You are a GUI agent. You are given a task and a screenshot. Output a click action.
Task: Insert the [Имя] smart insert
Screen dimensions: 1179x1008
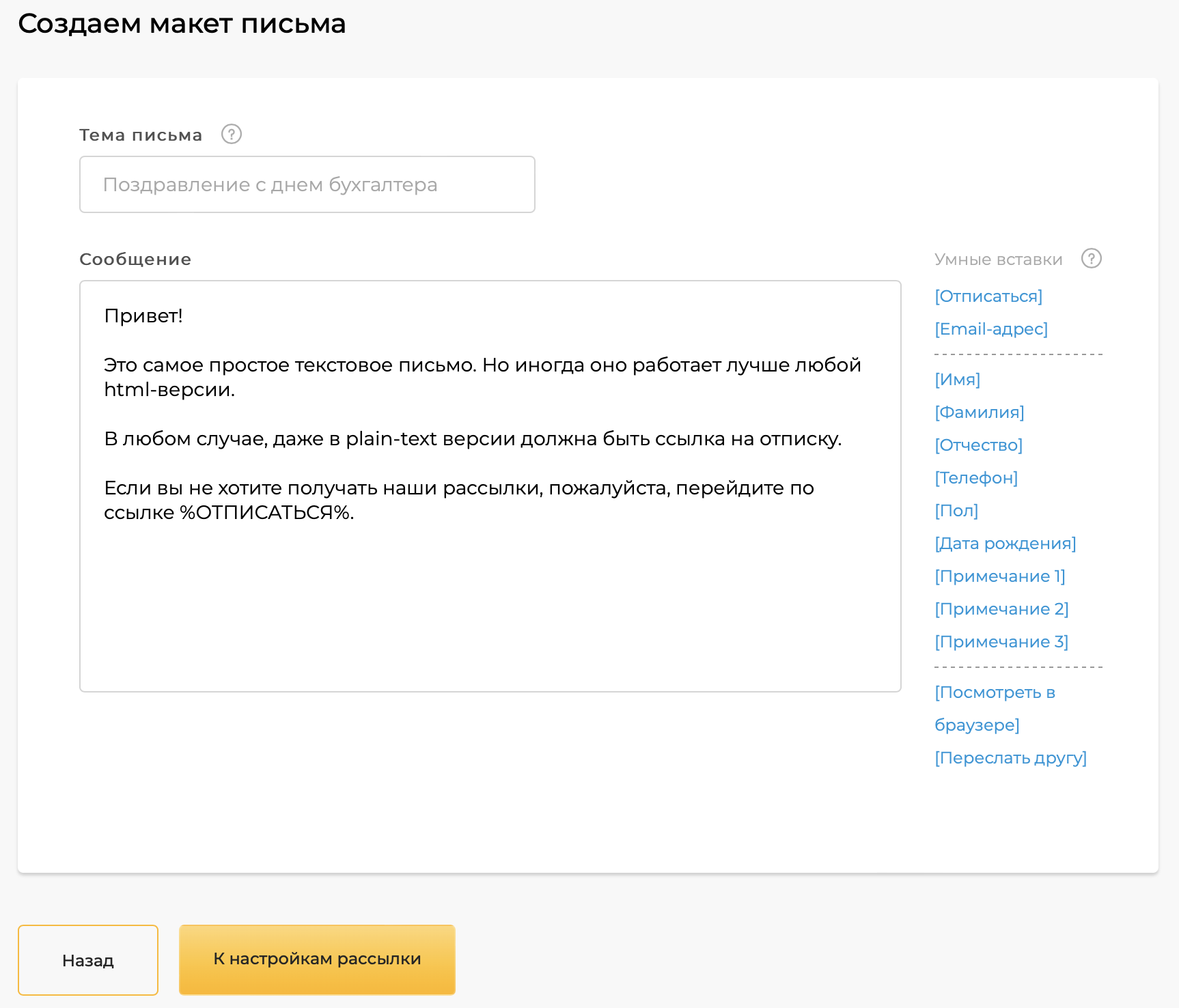(x=957, y=379)
